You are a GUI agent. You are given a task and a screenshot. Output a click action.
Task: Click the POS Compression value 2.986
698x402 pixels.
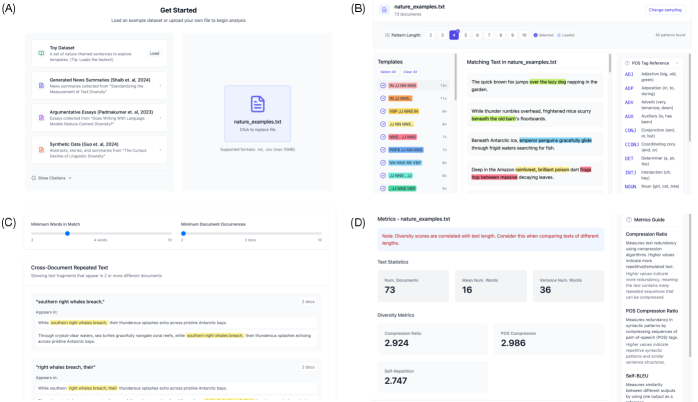point(513,343)
